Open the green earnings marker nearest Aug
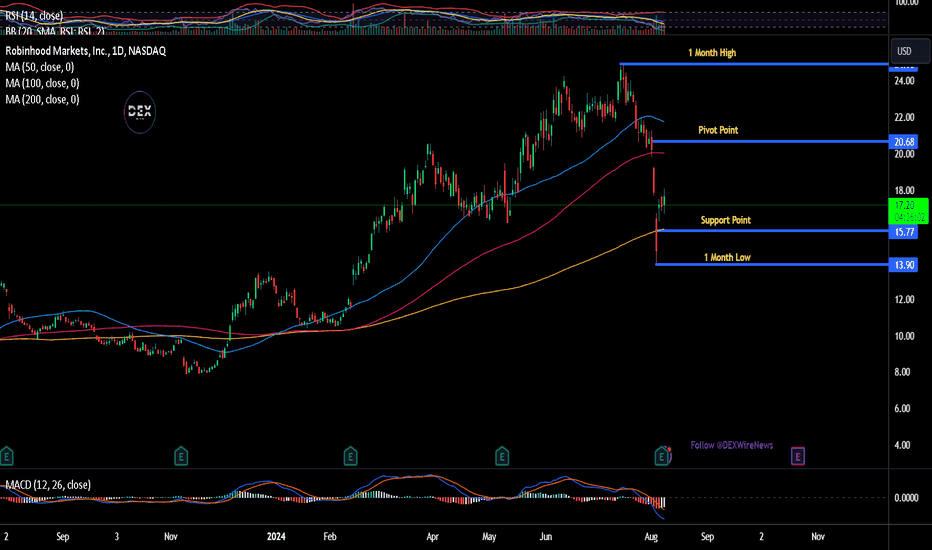This screenshot has height=550, width=932. pos(661,456)
